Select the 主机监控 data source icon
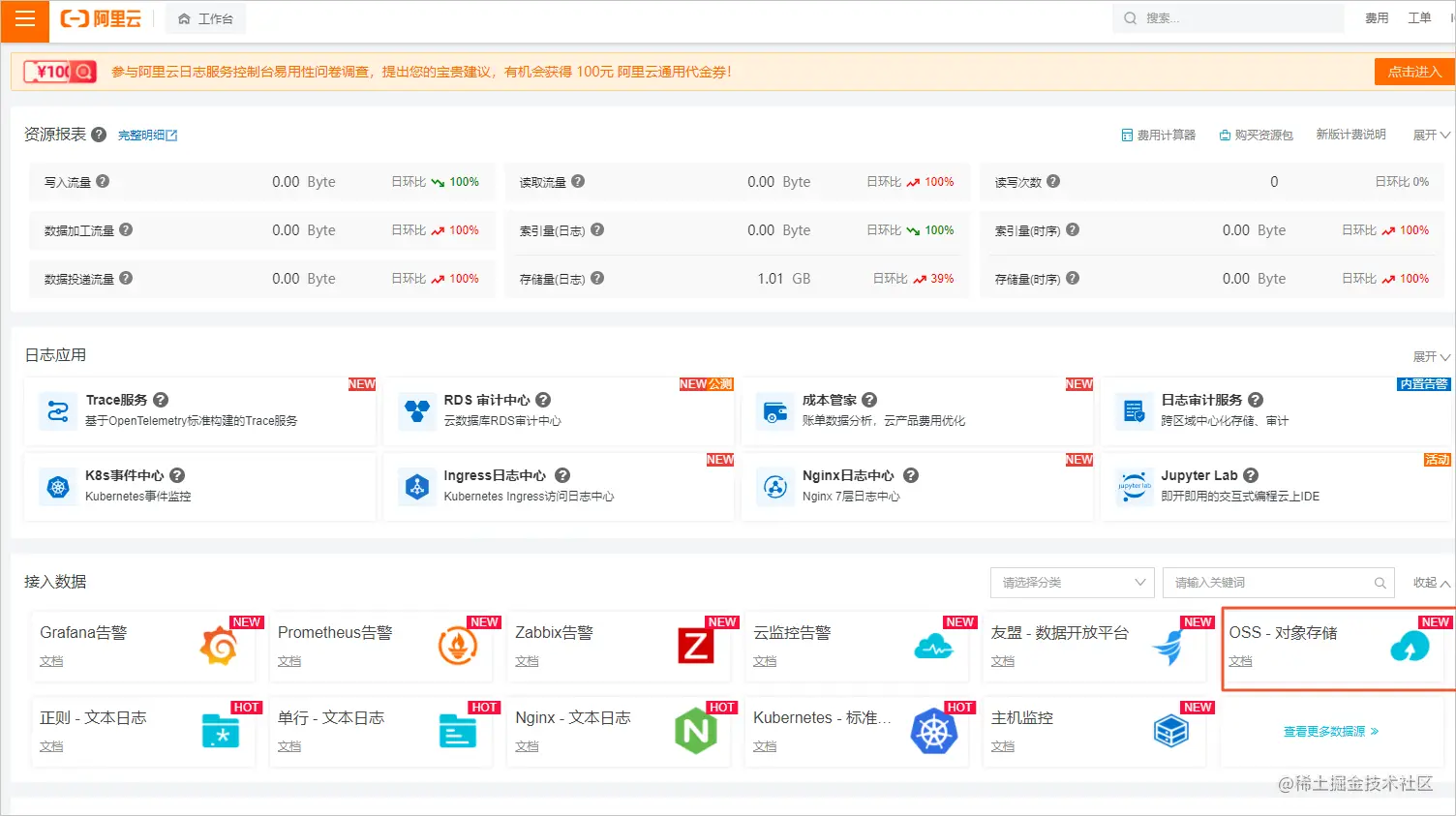This screenshot has height=816, width=1456. coord(1170,731)
